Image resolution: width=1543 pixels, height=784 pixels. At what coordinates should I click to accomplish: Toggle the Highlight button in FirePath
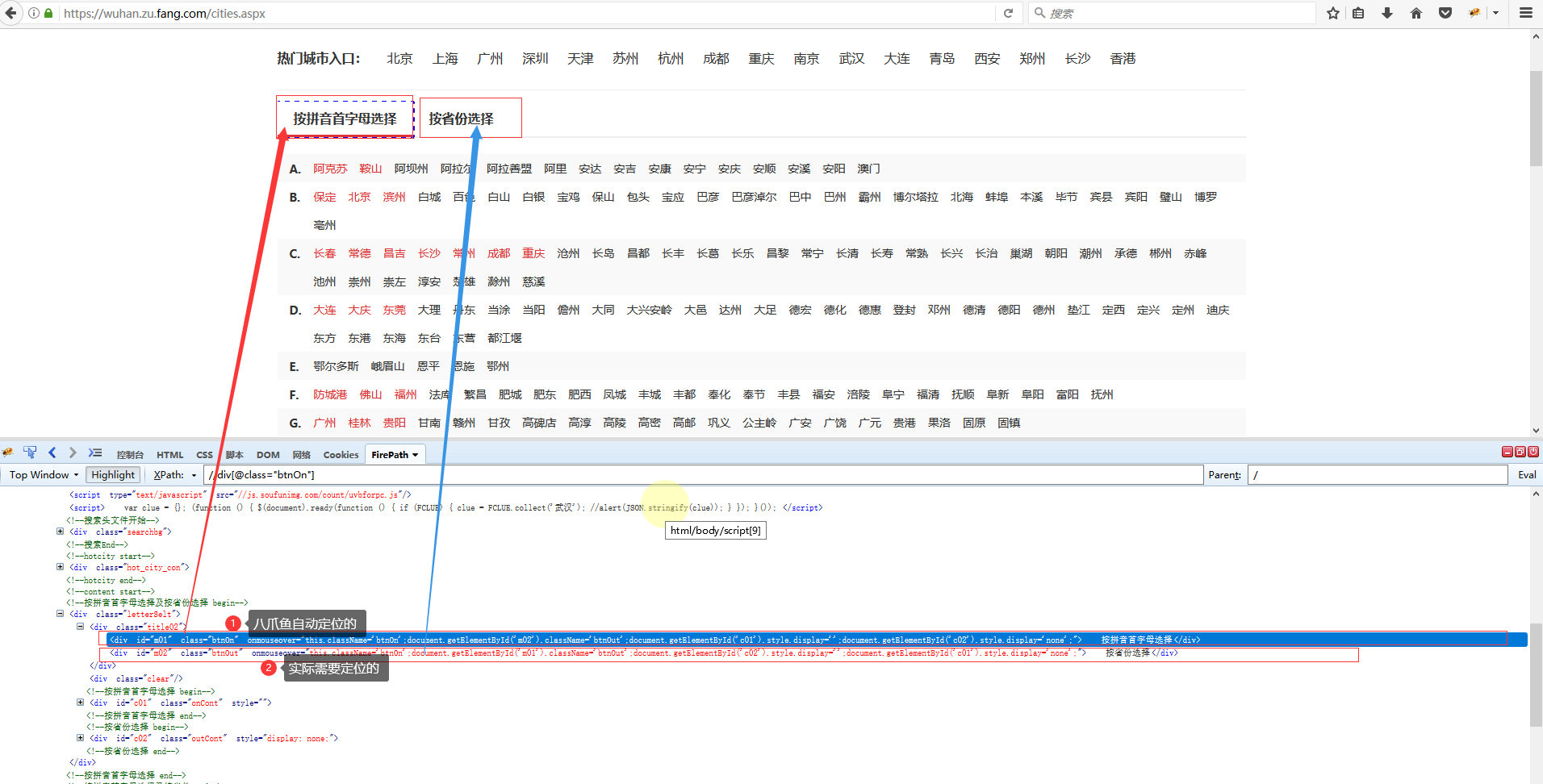click(113, 475)
